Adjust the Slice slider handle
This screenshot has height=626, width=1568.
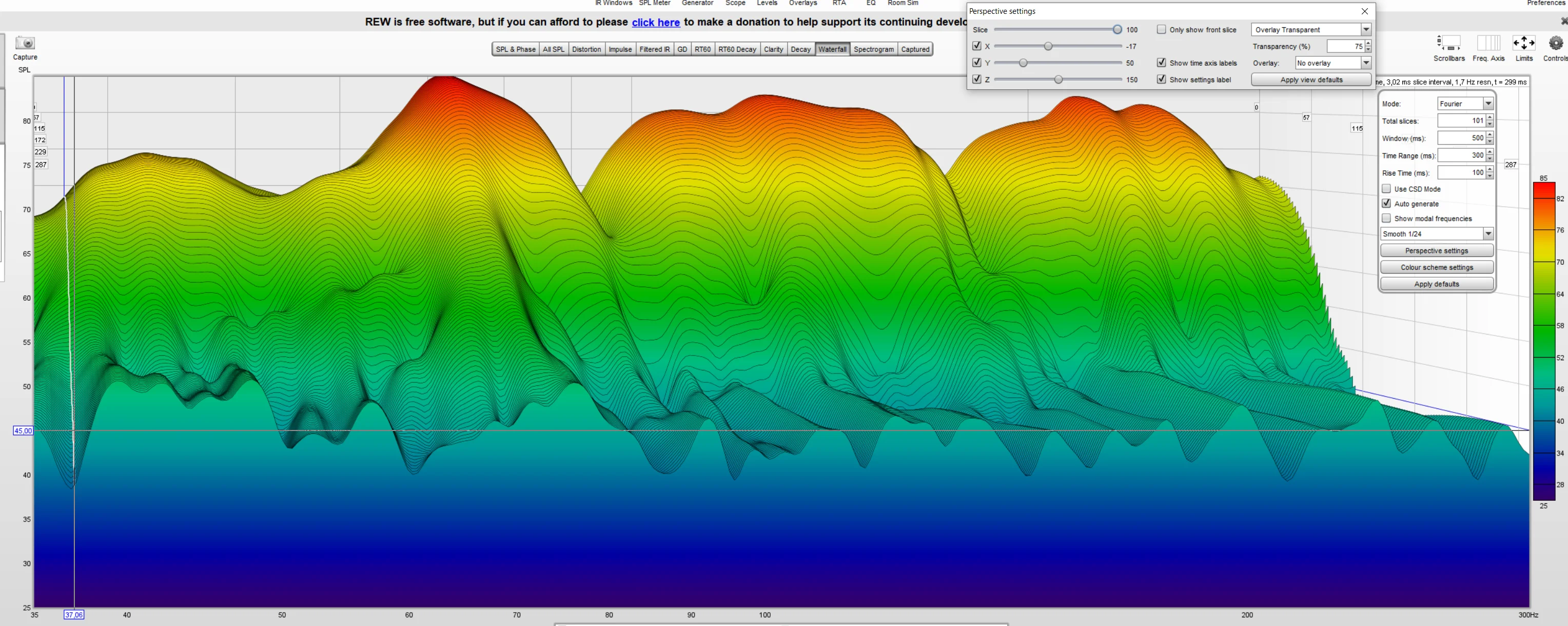pos(1117,29)
